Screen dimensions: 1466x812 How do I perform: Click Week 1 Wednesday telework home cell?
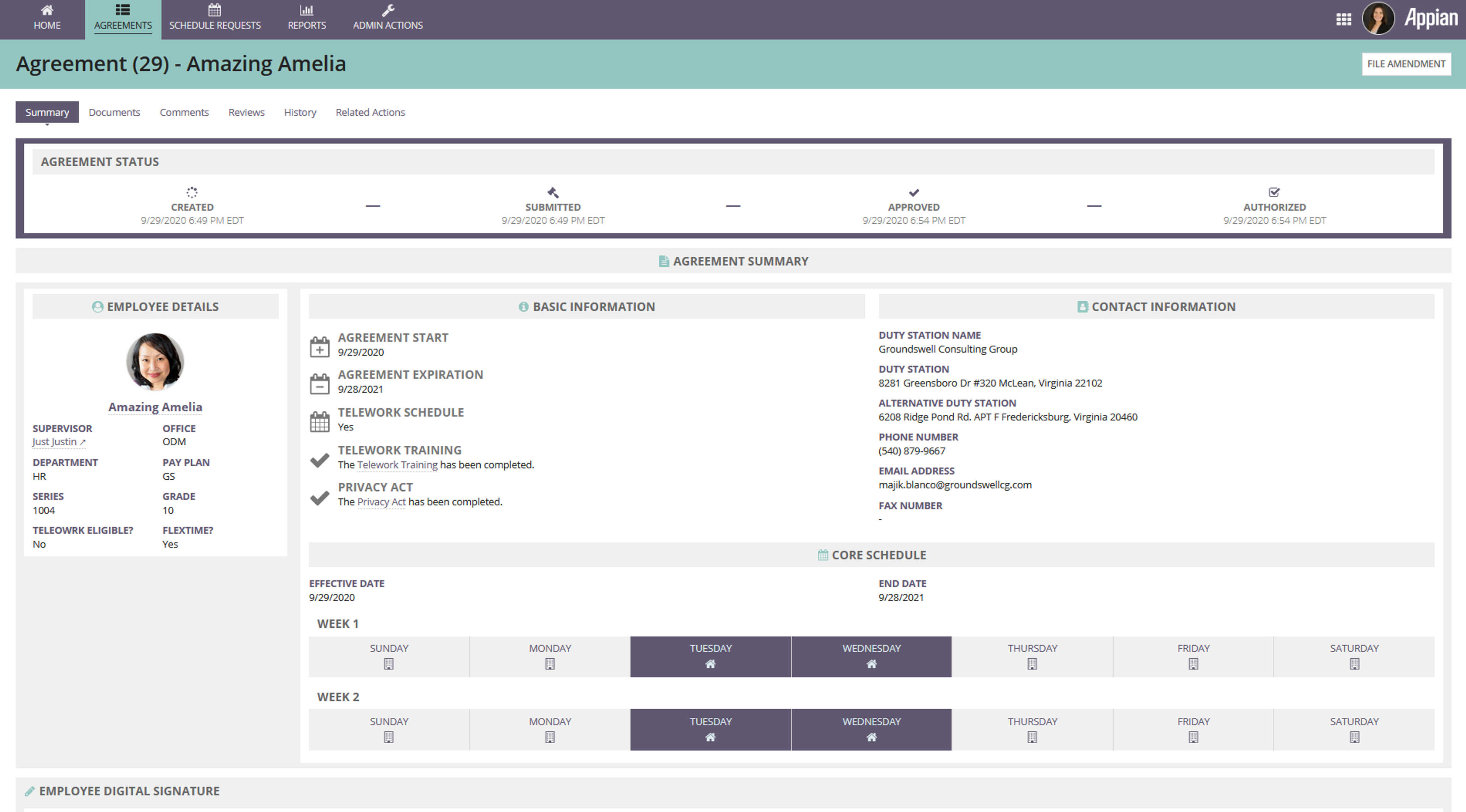pos(871,657)
